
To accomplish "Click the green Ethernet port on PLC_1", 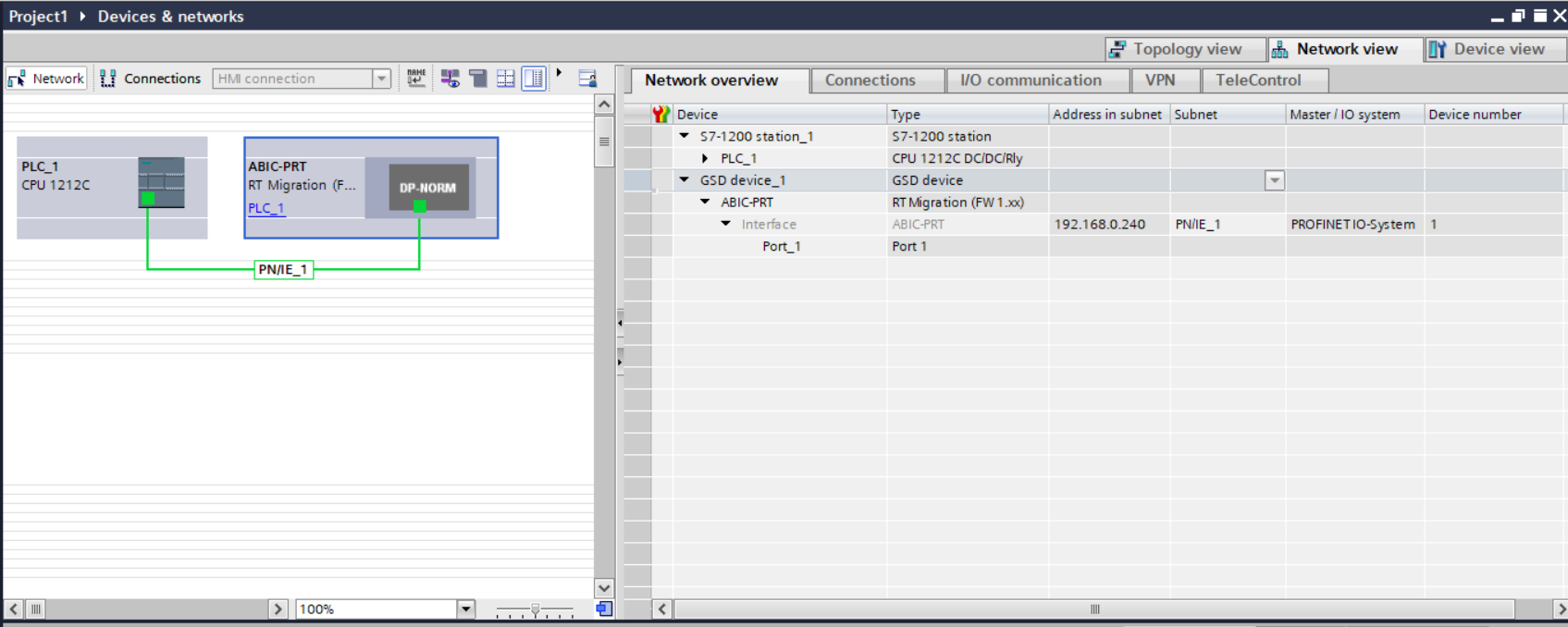I will click(148, 199).
